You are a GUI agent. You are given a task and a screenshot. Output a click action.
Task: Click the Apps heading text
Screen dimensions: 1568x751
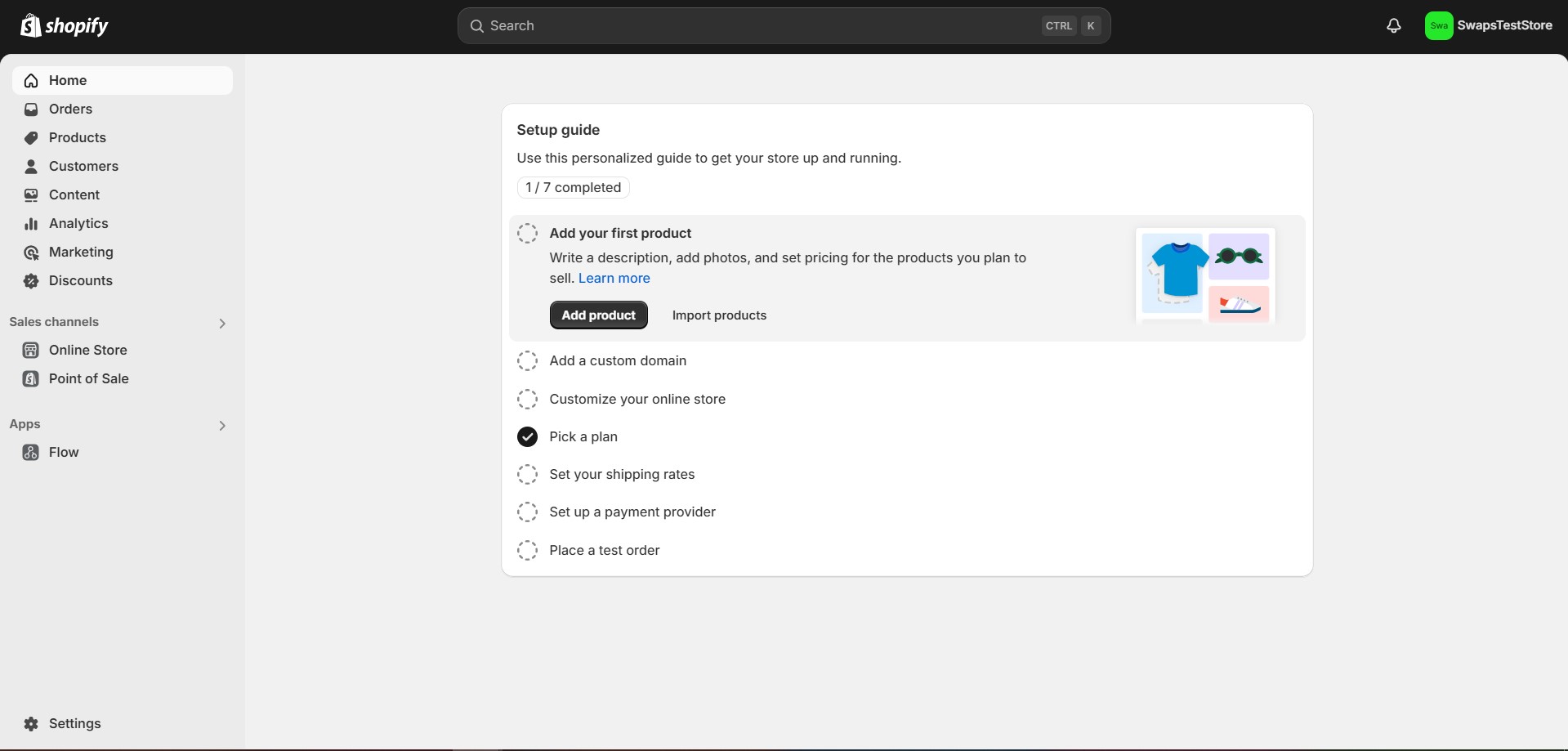tap(25, 424)
